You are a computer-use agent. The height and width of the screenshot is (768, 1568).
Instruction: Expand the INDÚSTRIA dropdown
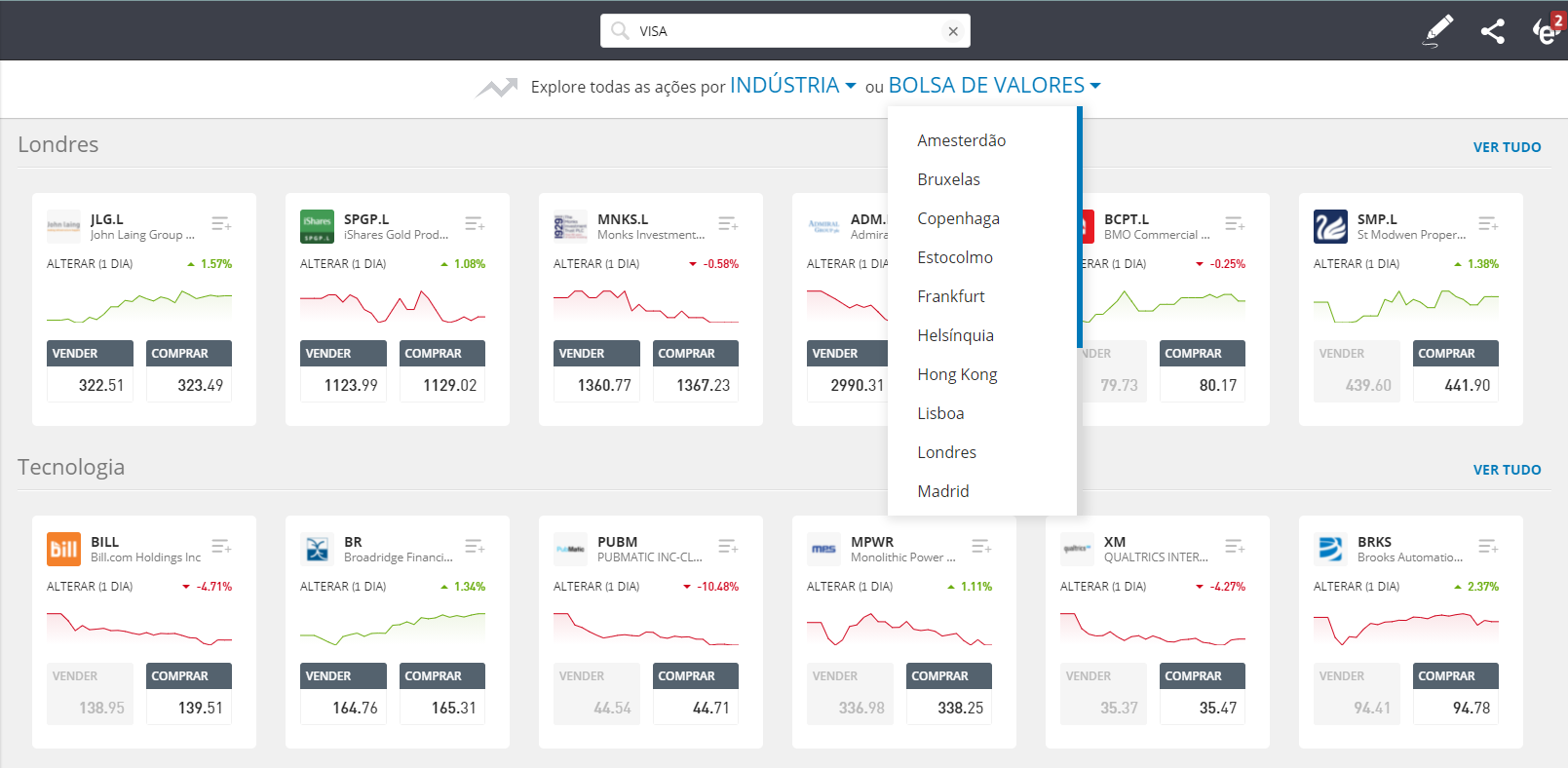pyautogui.click(x=792, y=86)
